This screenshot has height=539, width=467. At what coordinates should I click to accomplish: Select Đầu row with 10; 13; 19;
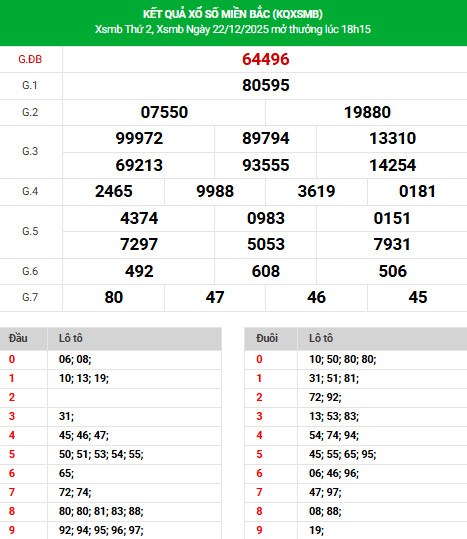click(x=111, y=378)
